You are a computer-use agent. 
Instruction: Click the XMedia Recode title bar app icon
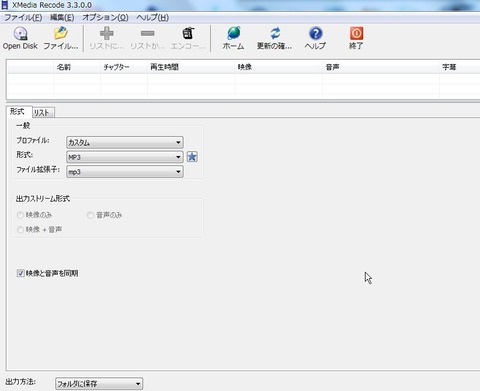coord(5,5)
